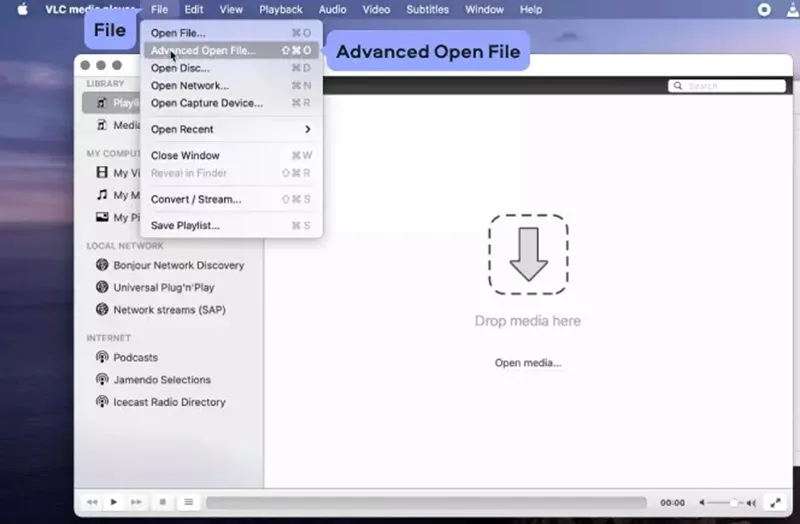Open the Subtitles menu in the menu bar
The width and height of the screenshot is (800, 524).
pos(427,9)
